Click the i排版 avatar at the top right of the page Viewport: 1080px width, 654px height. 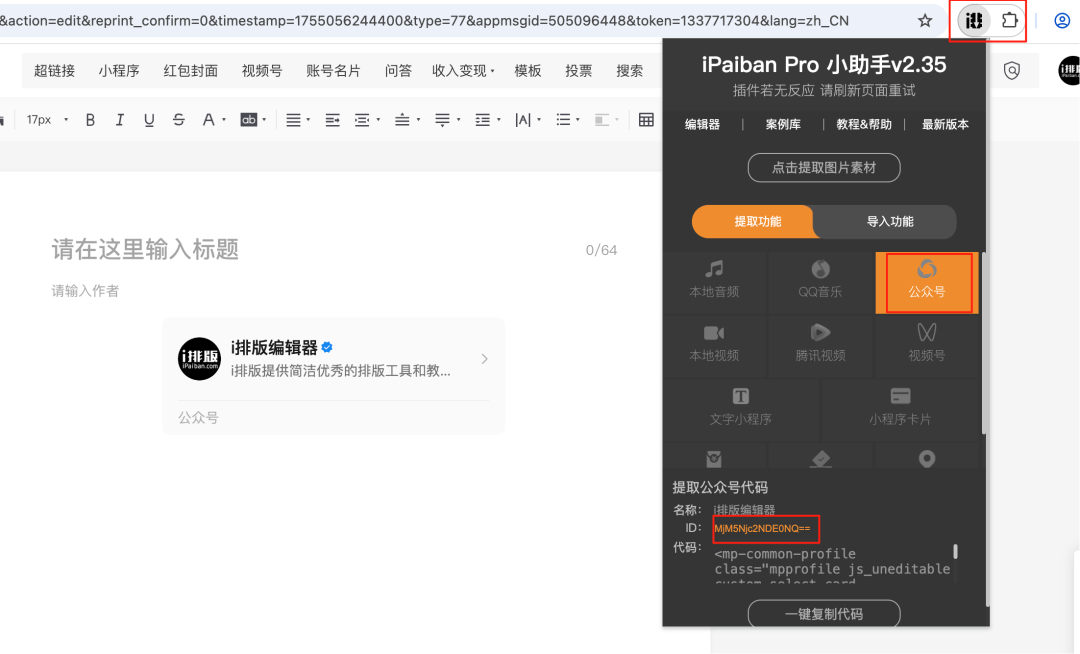coord(1069,70)
